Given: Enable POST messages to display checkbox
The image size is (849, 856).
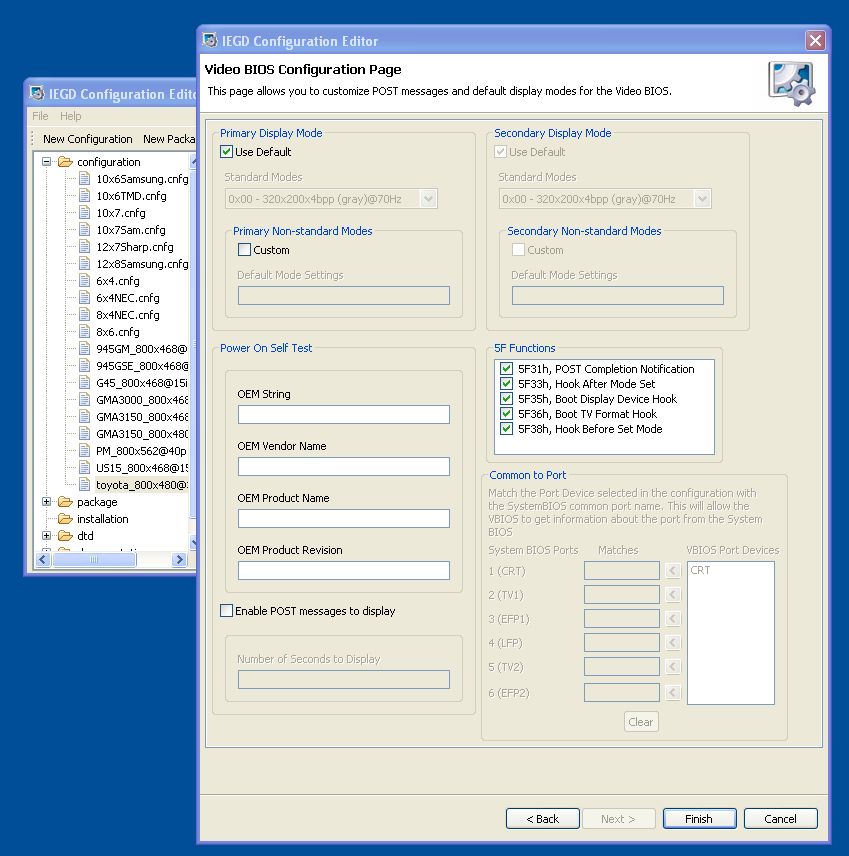Looking at the screenshot, I should point(227,611).
